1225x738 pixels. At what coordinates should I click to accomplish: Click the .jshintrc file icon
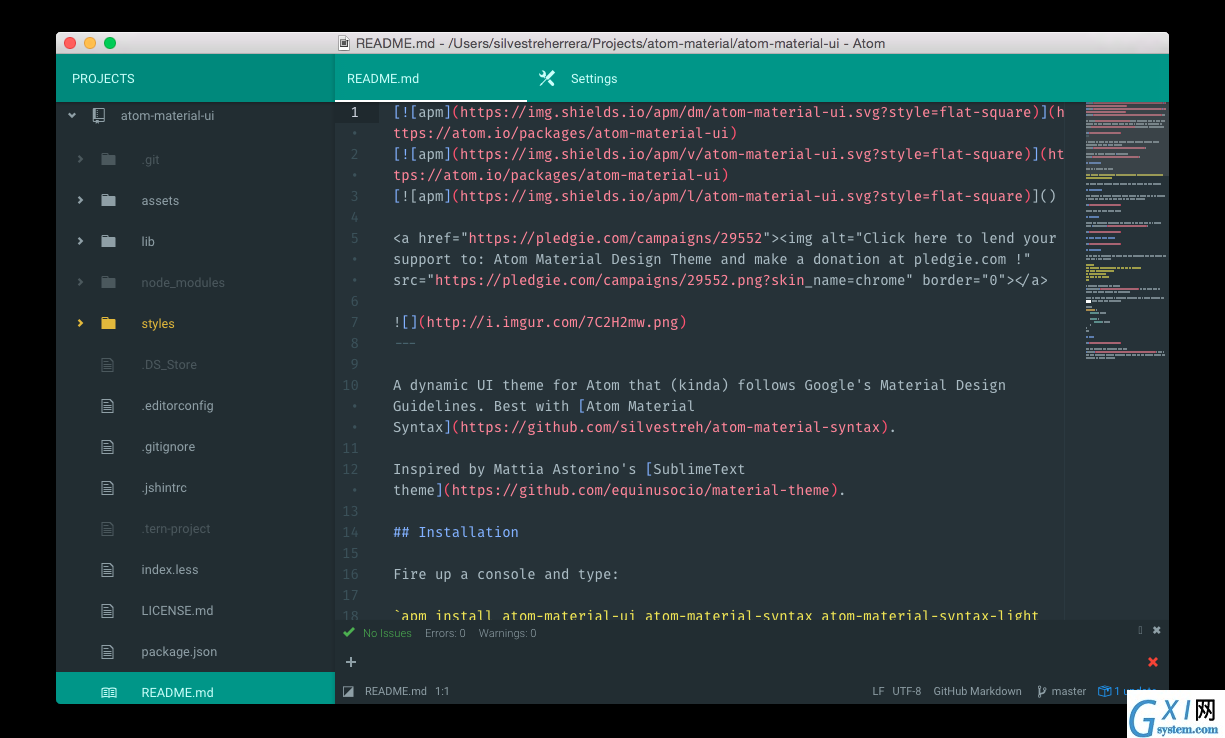pos(108,488)
